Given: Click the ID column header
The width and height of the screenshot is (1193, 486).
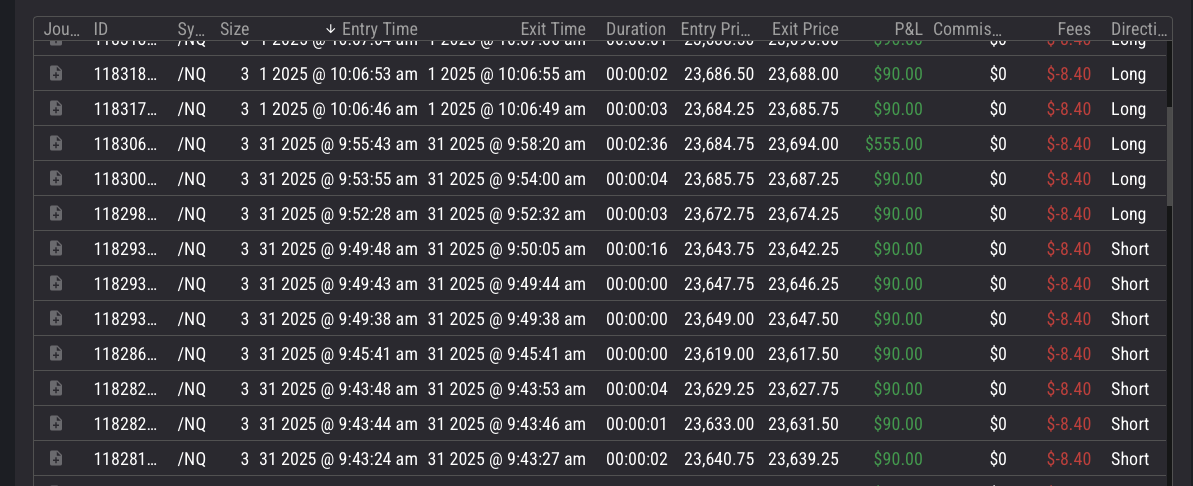Looking at the screenshot, I should (101, 29).
